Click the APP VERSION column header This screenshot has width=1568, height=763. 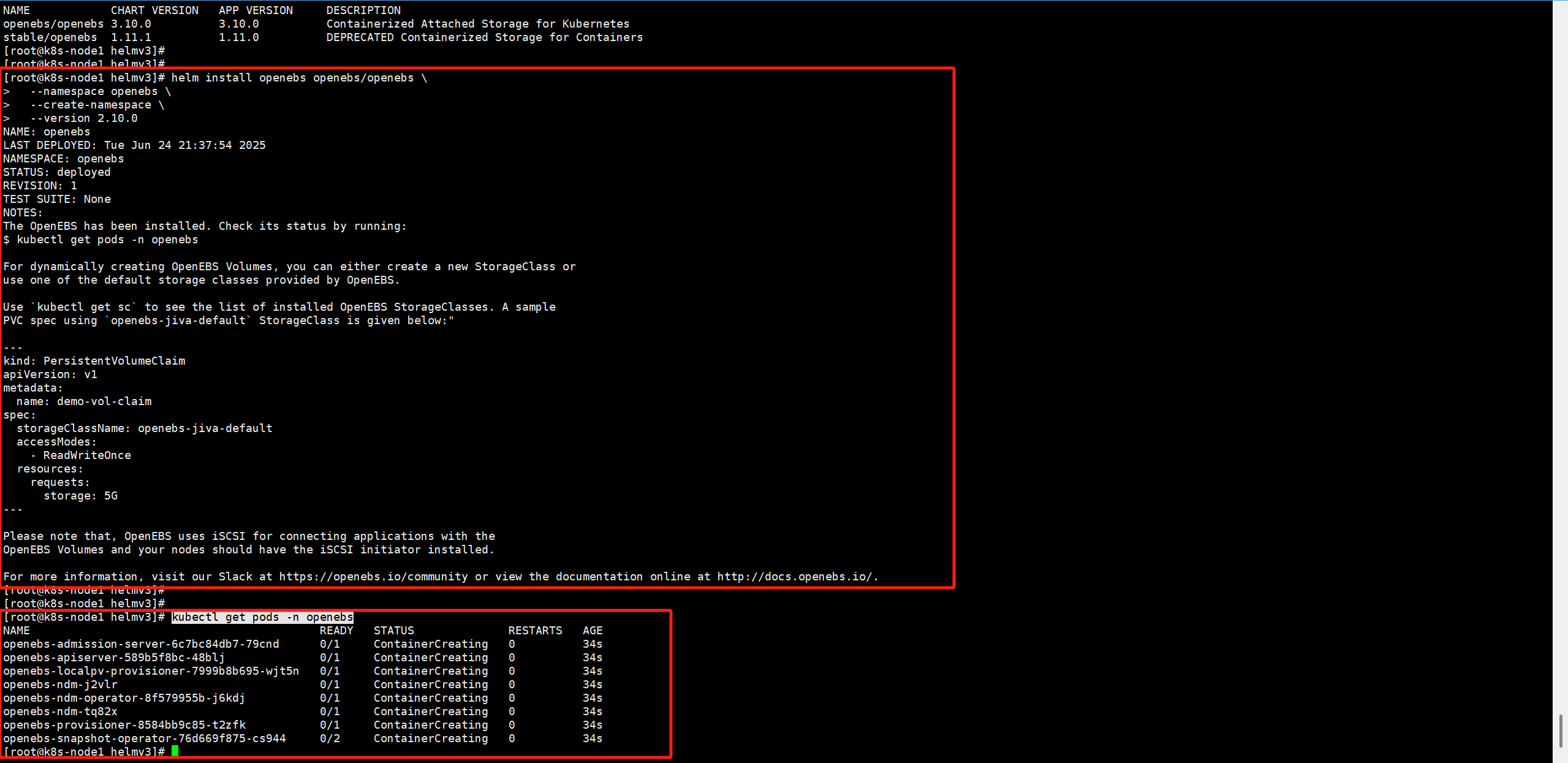click(x=256, y=10)
